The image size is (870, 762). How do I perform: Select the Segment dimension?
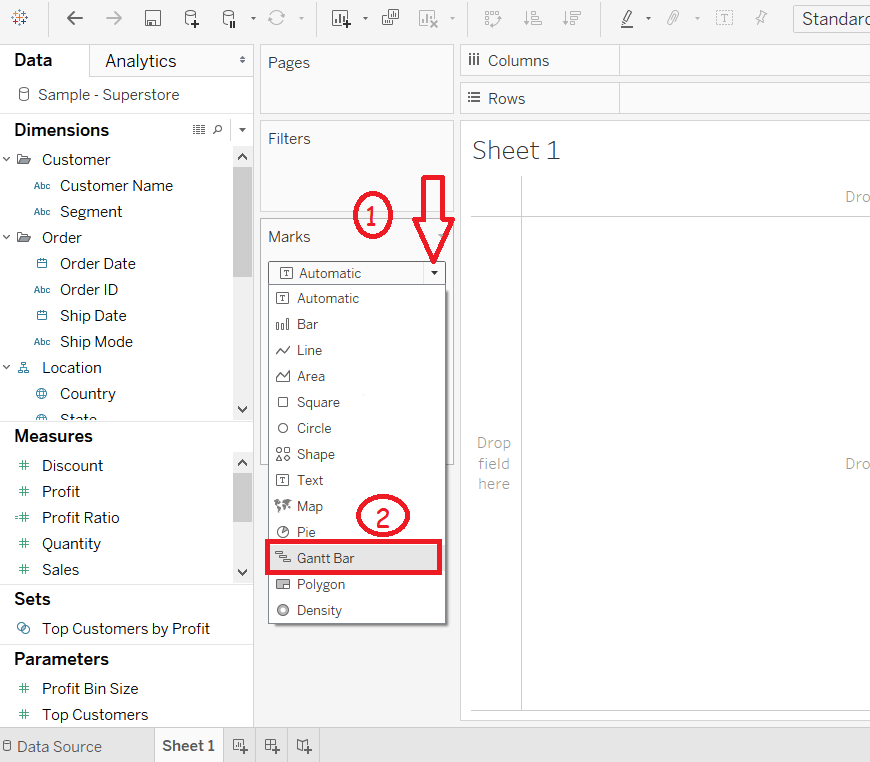pos(91,211)
